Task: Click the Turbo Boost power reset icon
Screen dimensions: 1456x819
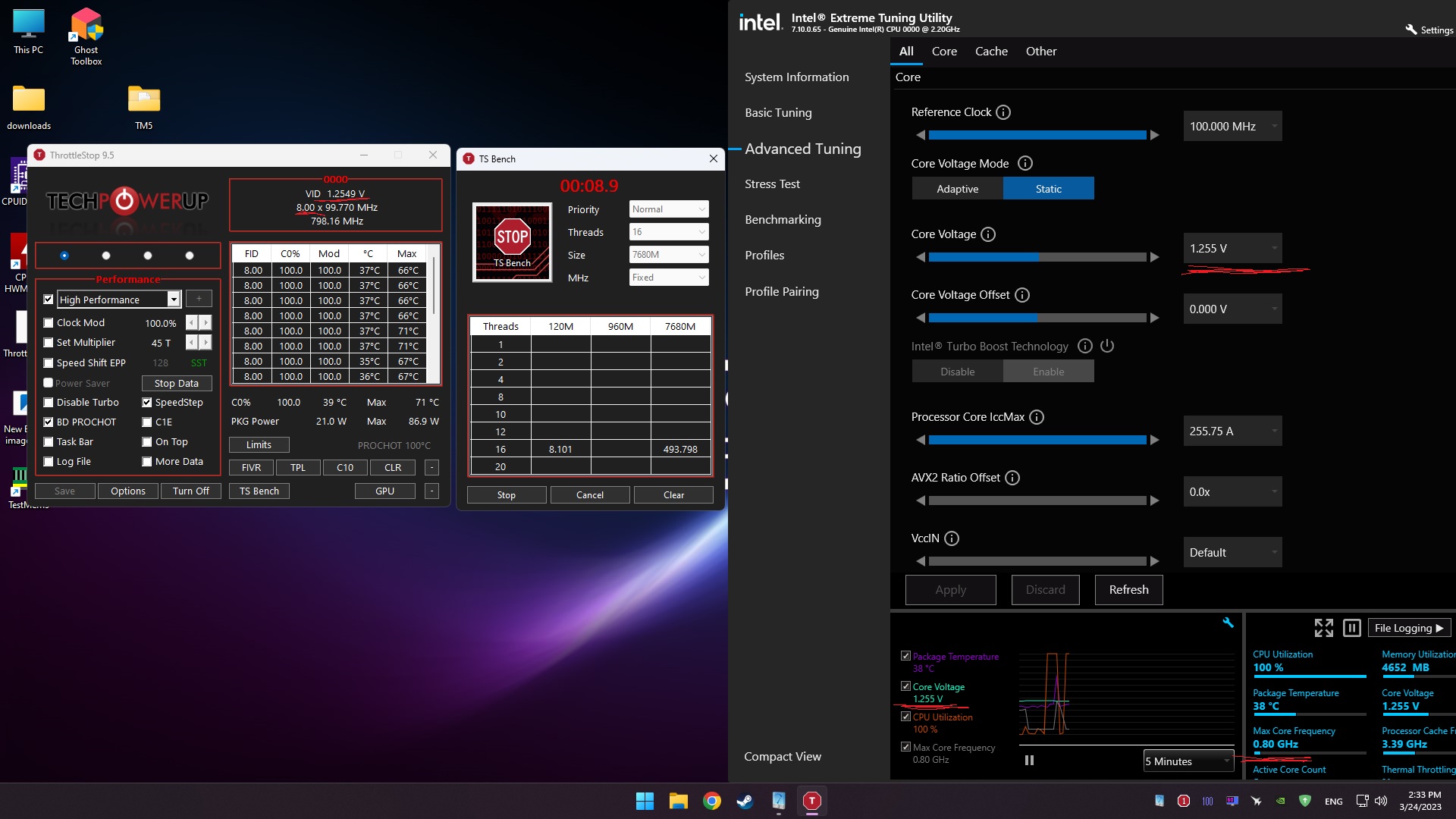Action: [1107, 346]
